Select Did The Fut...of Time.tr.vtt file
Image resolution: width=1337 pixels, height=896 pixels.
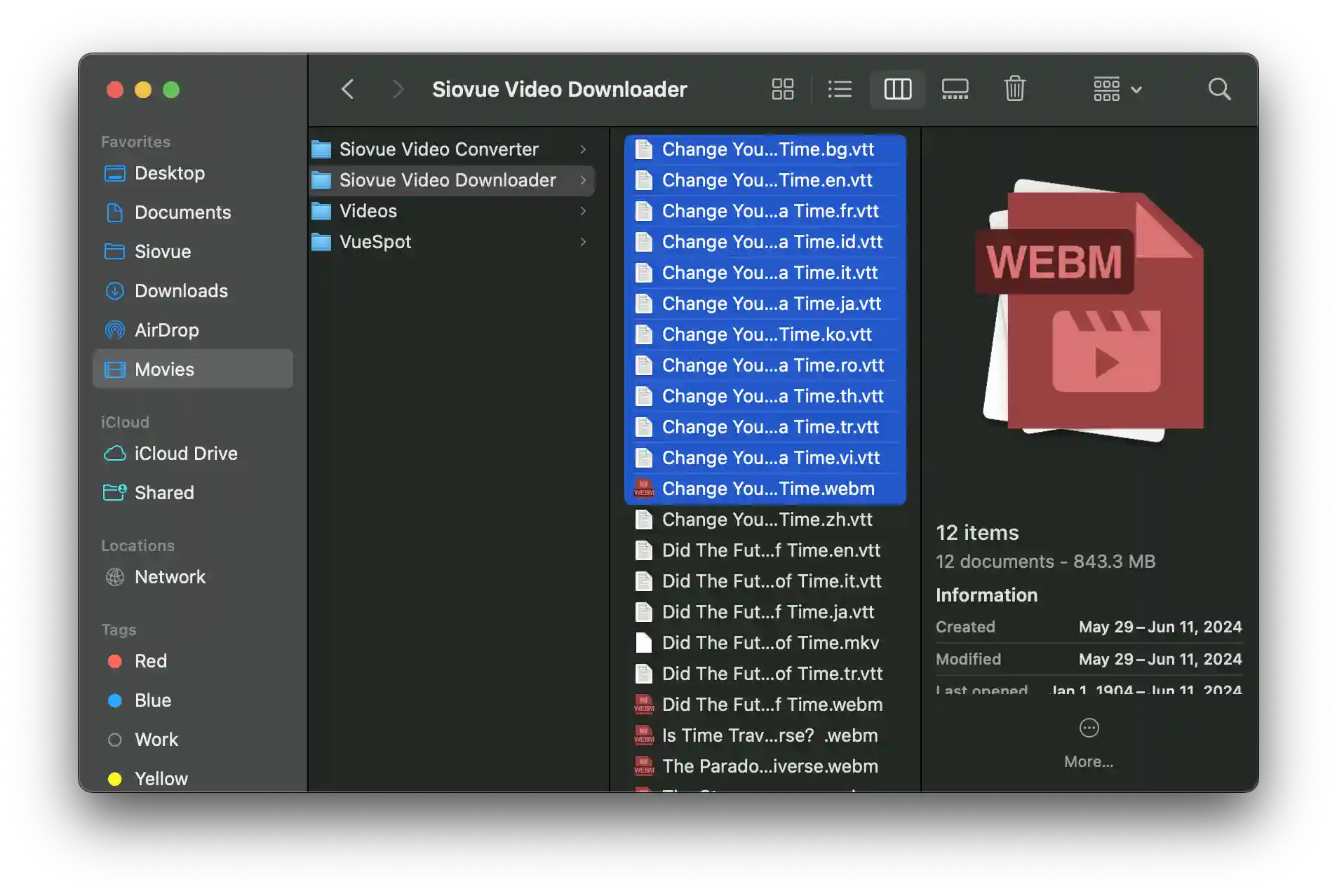765,674
